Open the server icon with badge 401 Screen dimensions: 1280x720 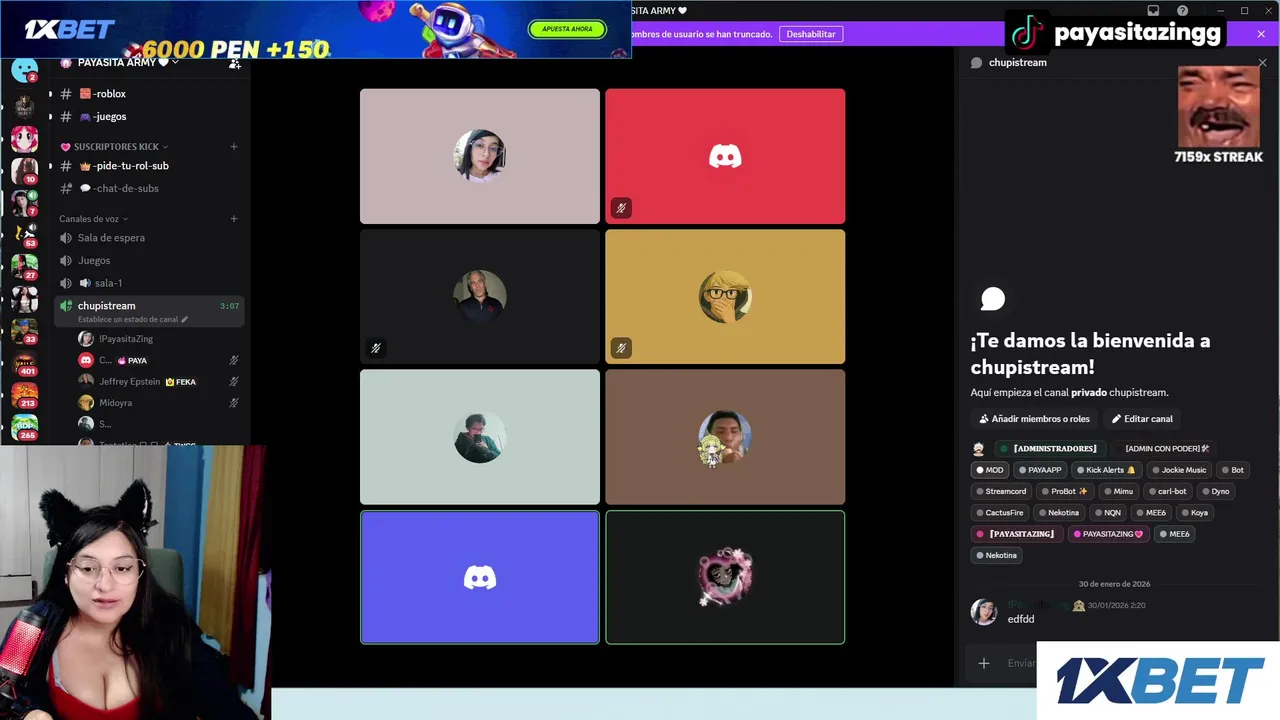coord(25,363)
